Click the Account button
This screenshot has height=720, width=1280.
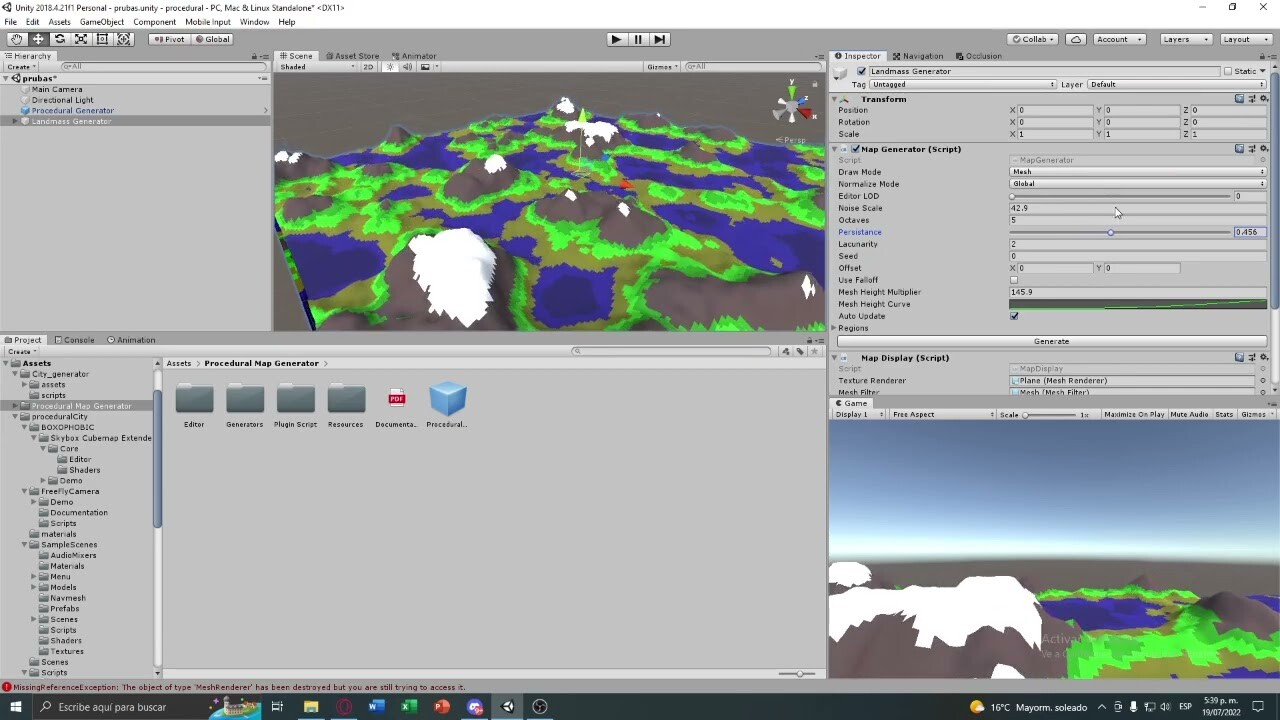pyautogui.click(x=1117, y=39)
